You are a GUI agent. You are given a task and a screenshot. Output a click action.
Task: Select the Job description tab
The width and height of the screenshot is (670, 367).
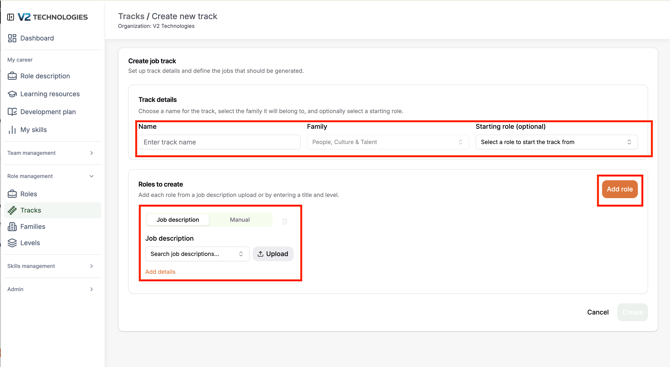click(x=178, y=220)
